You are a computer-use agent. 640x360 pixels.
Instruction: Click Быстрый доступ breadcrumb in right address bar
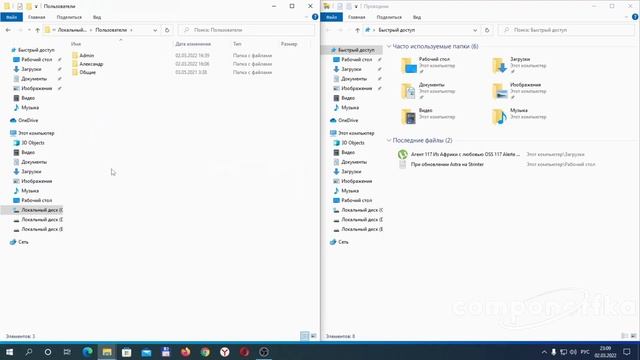[x=396, y=30]
